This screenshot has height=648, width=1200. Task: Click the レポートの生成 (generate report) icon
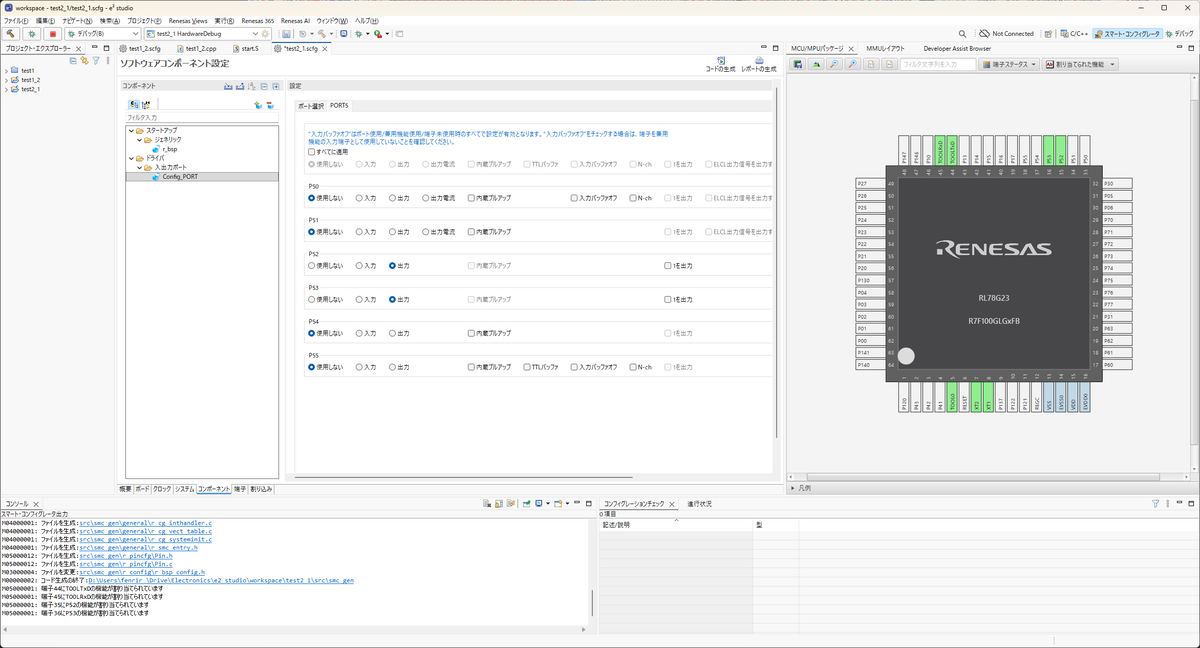758,61
